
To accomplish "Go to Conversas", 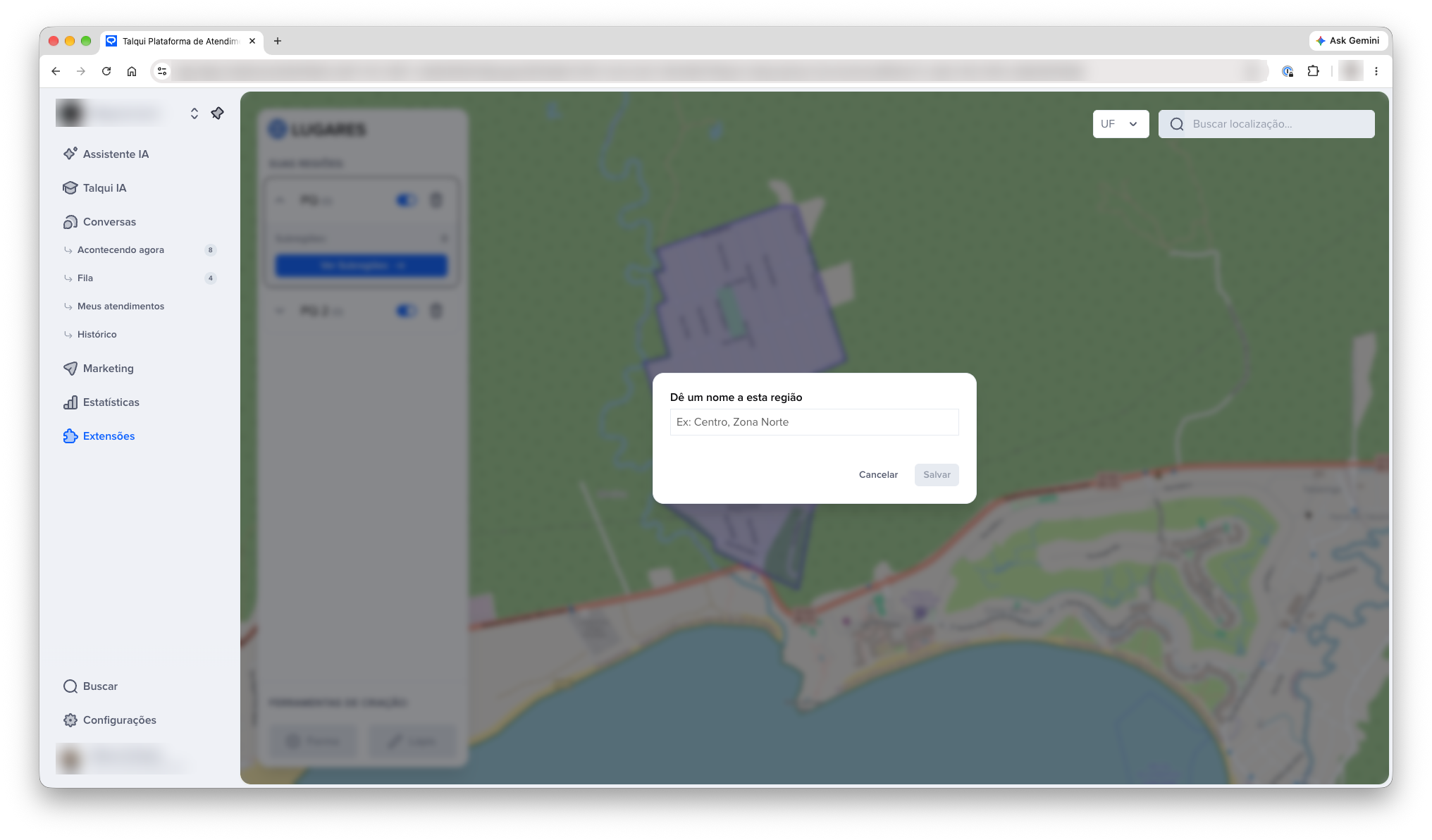I will (x=99, y=221).
